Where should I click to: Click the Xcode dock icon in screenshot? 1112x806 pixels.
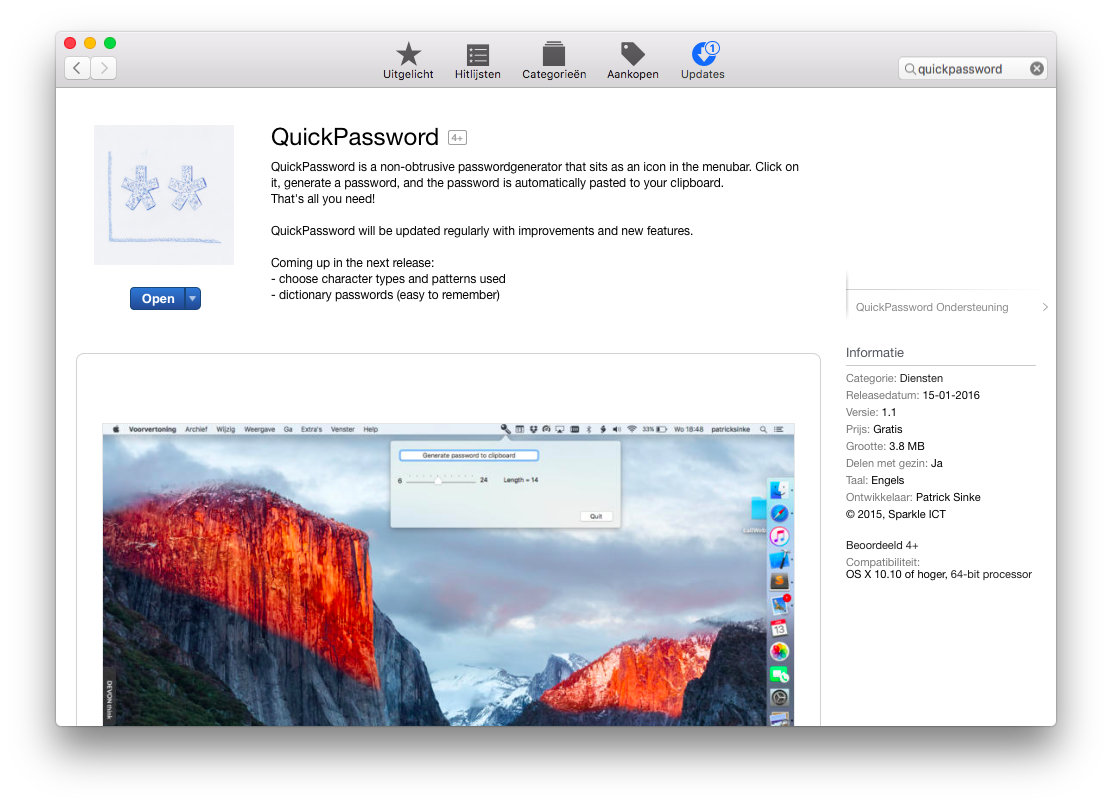coord(779,559)
